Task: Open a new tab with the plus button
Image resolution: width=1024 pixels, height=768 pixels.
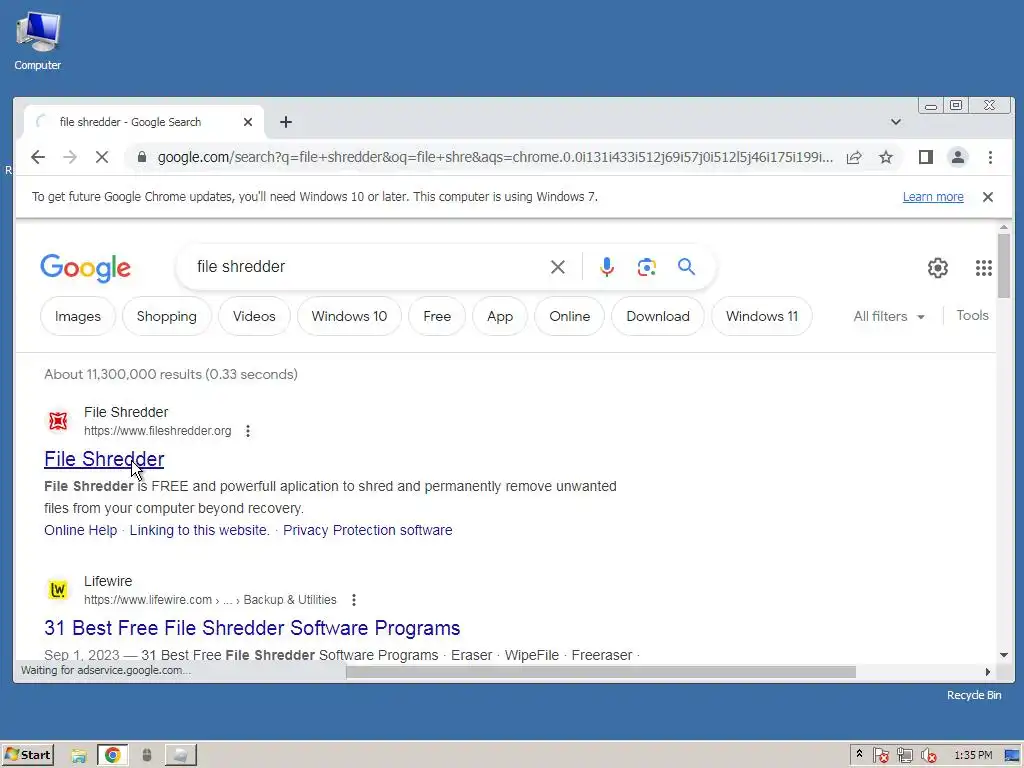Action: coord(285,122)
